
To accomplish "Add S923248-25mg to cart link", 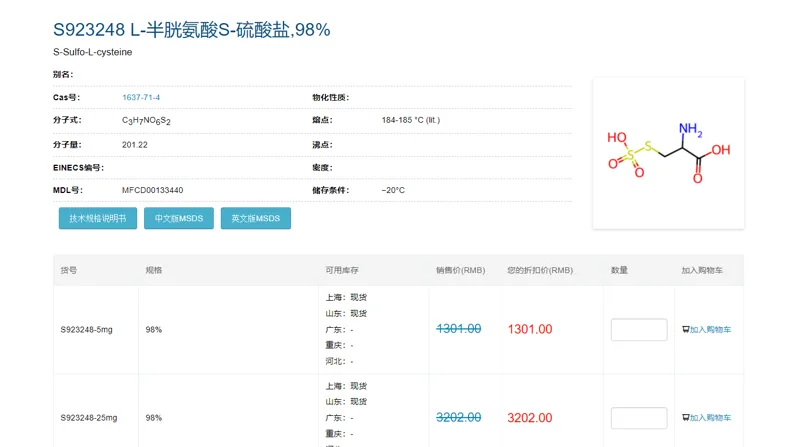I will pos(710,418).
